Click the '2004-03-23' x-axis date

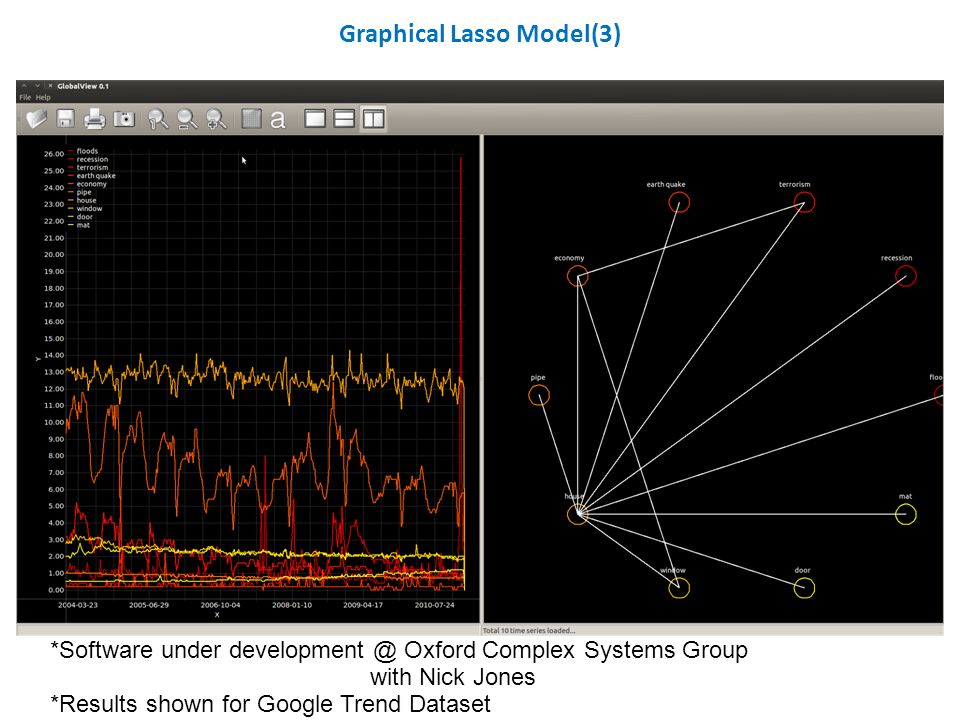78,605
